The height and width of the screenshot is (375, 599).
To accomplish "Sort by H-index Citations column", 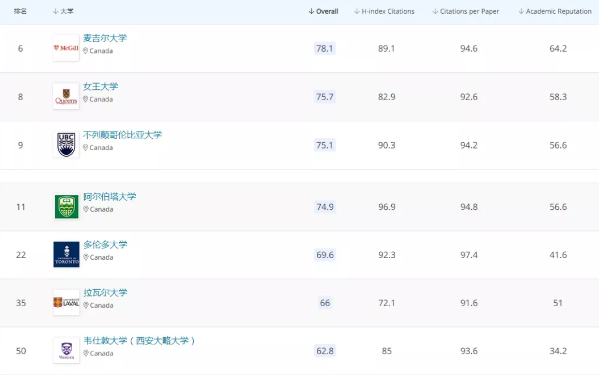I will (384, 11).
